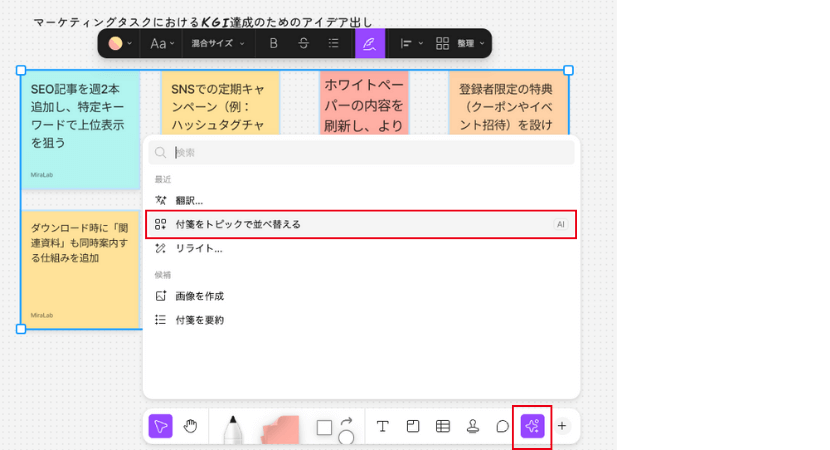Select the Table tool
Screen dimensions: 830x450
tap(443, 426)
